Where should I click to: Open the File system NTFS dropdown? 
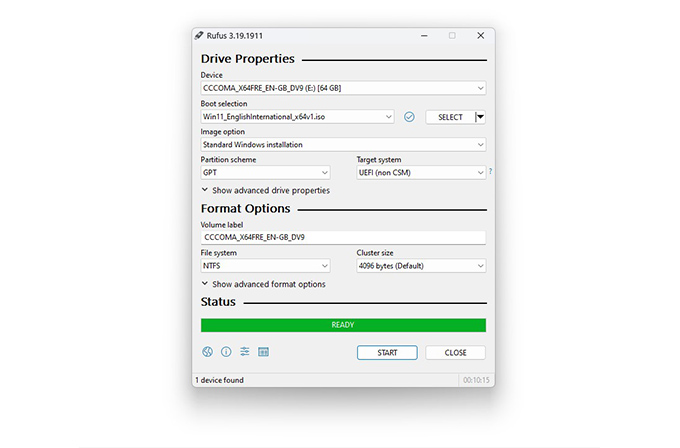(265, 266)
